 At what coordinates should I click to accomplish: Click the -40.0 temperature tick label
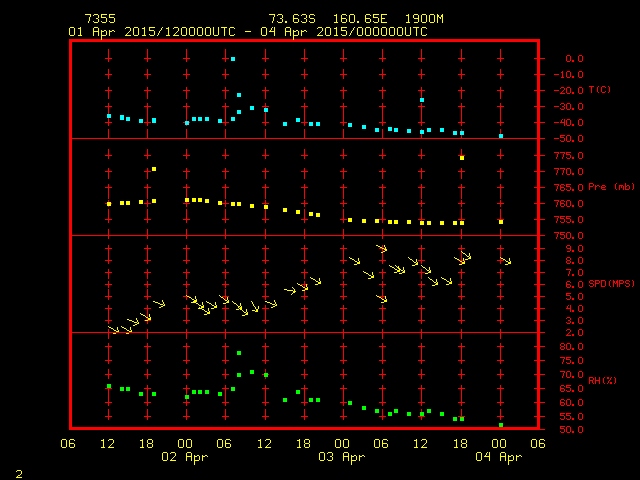(x=569, y=123)
